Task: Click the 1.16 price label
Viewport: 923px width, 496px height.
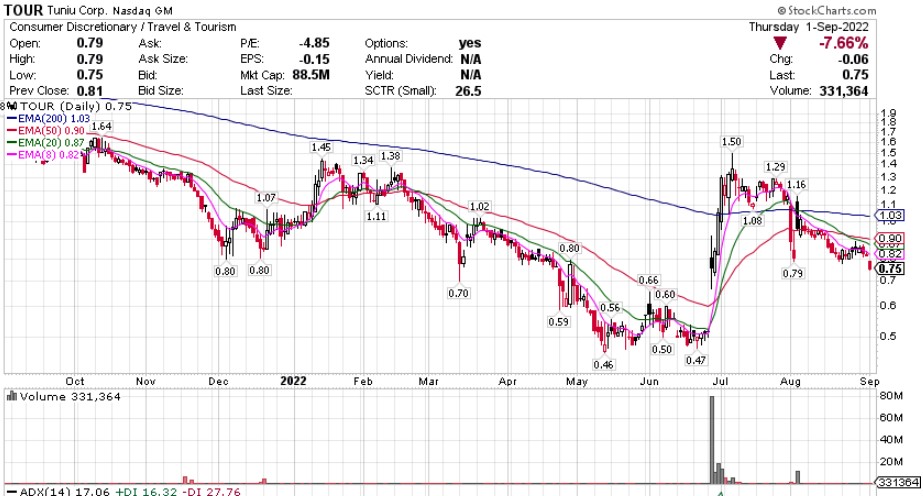Action: click(796, 185)
